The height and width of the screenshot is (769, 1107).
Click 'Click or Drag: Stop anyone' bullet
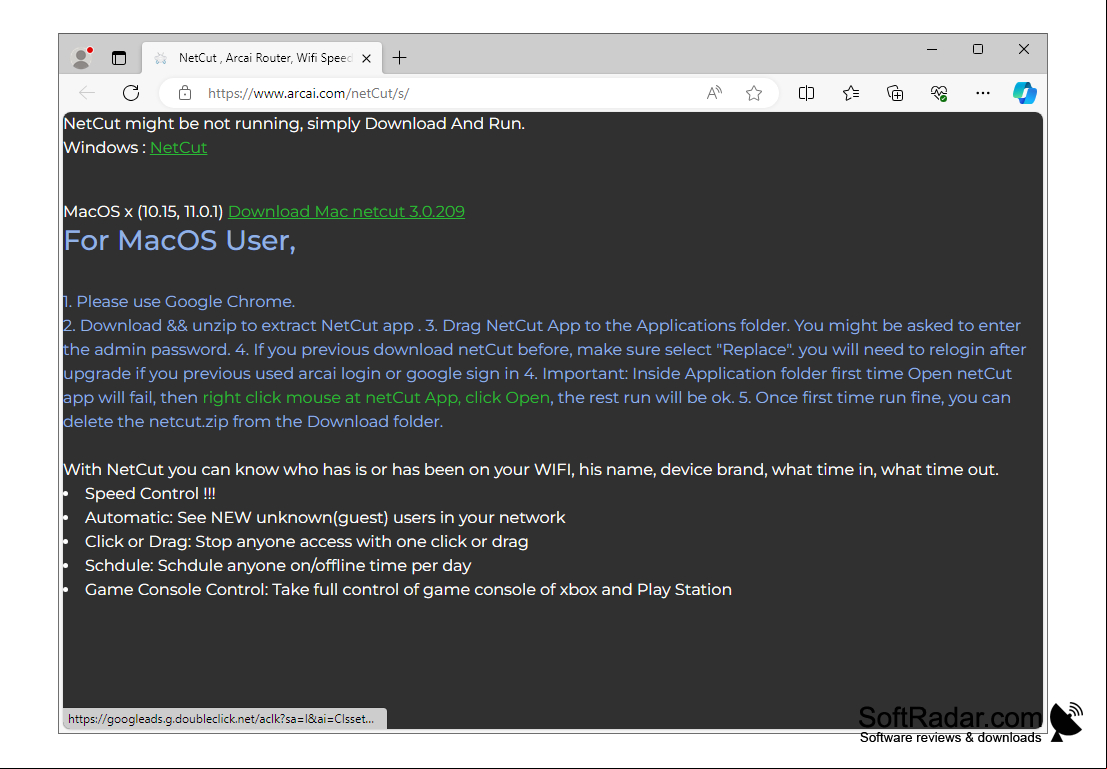tap(306, 542)
